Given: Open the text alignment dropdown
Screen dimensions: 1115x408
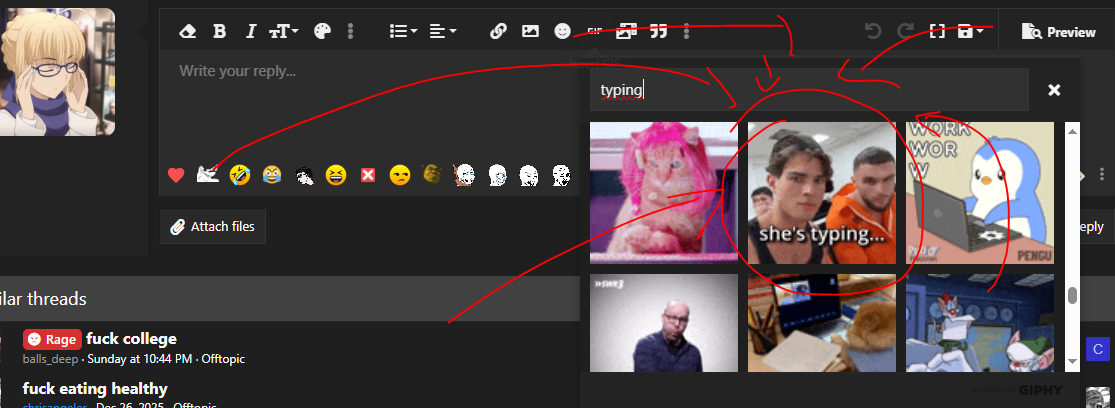Looking at the screenshot, I should click(442, 31).
